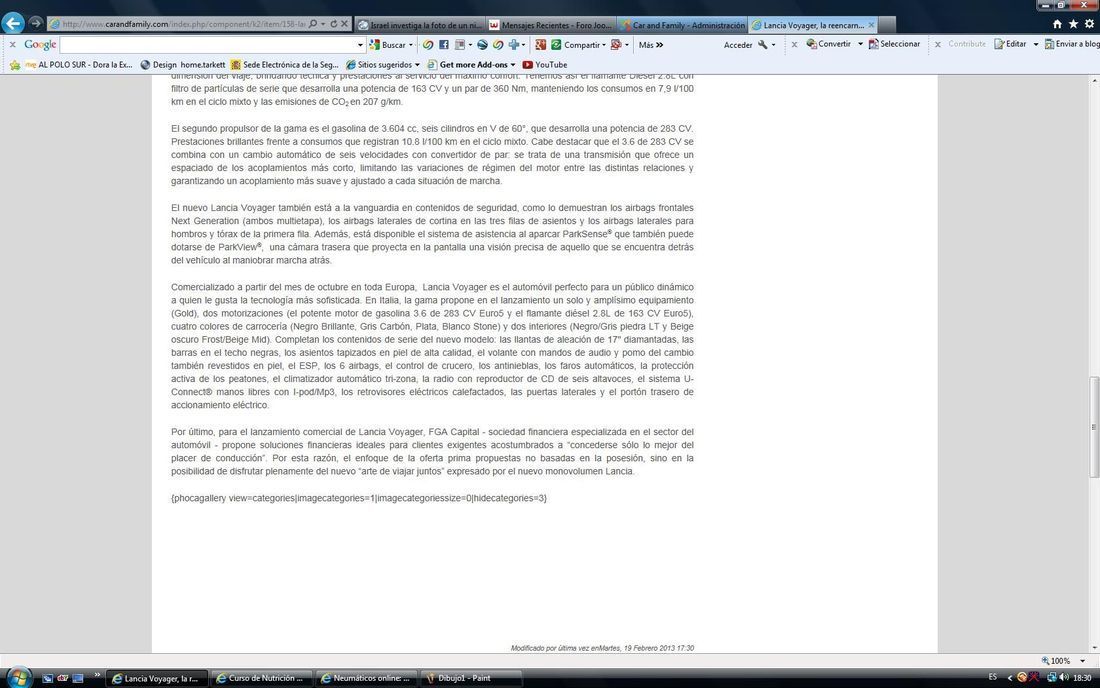The image size is (1100, 688).
Task: Show hidden tray icons arrow
Action: click(x=1010, y=677)
